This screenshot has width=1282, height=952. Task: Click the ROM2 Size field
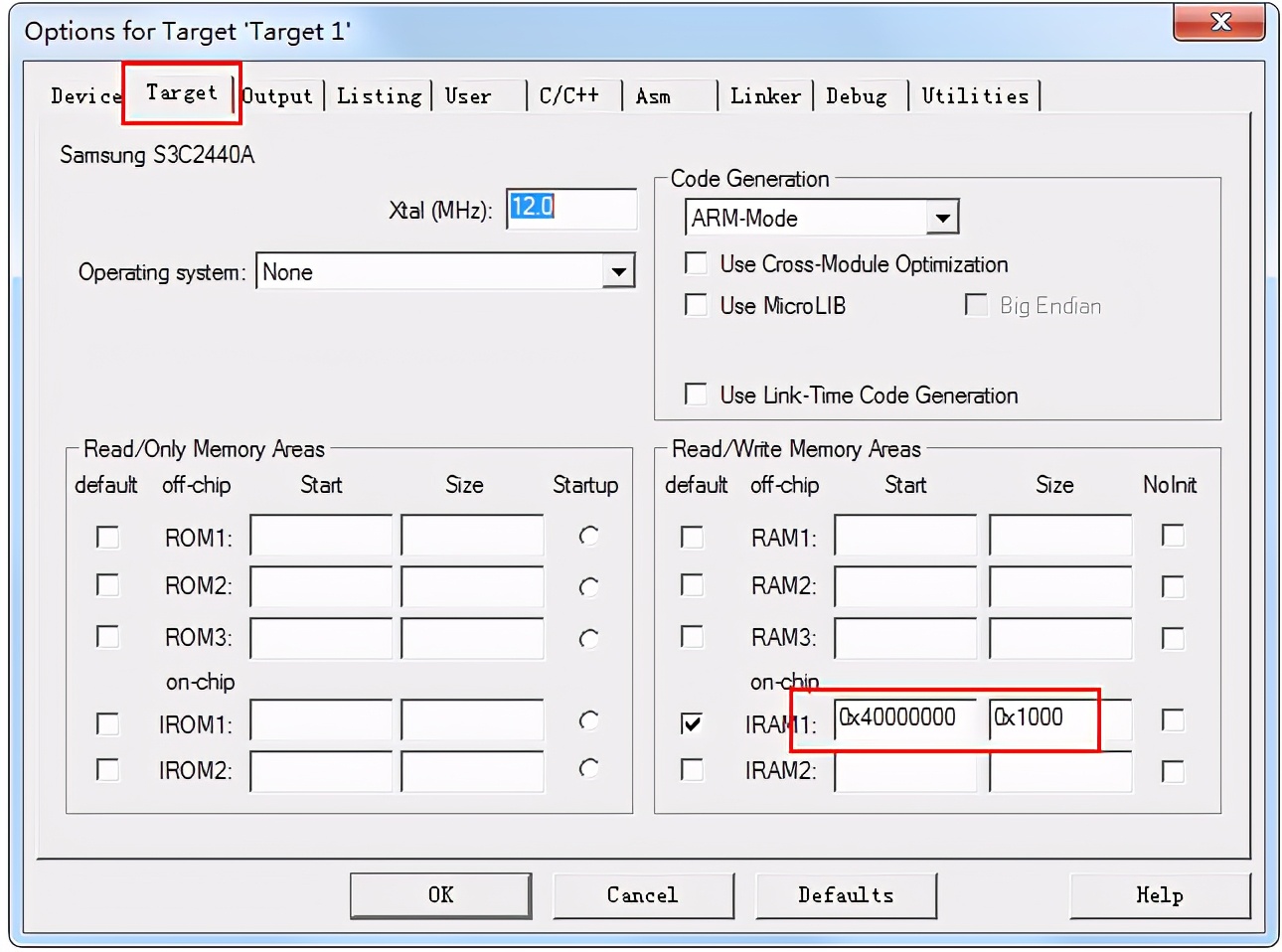(x=472, y=586)
